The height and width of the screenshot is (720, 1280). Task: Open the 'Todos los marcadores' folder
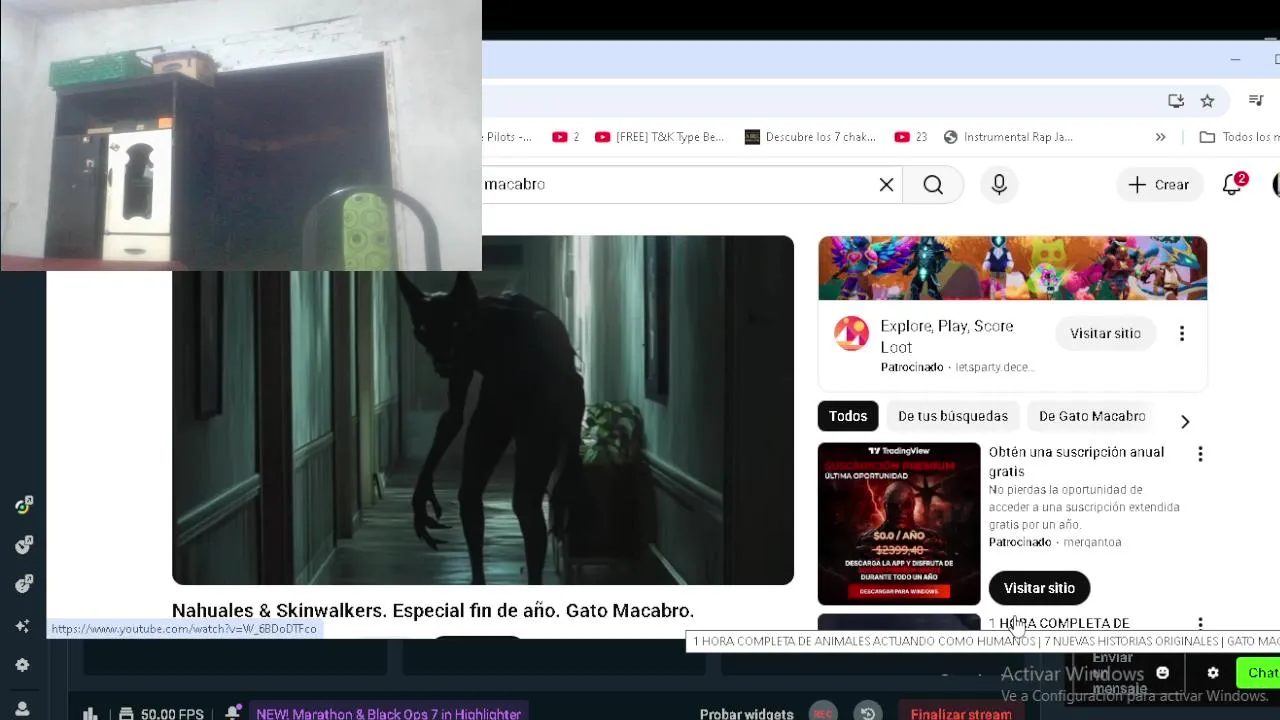coord(1240,137)
